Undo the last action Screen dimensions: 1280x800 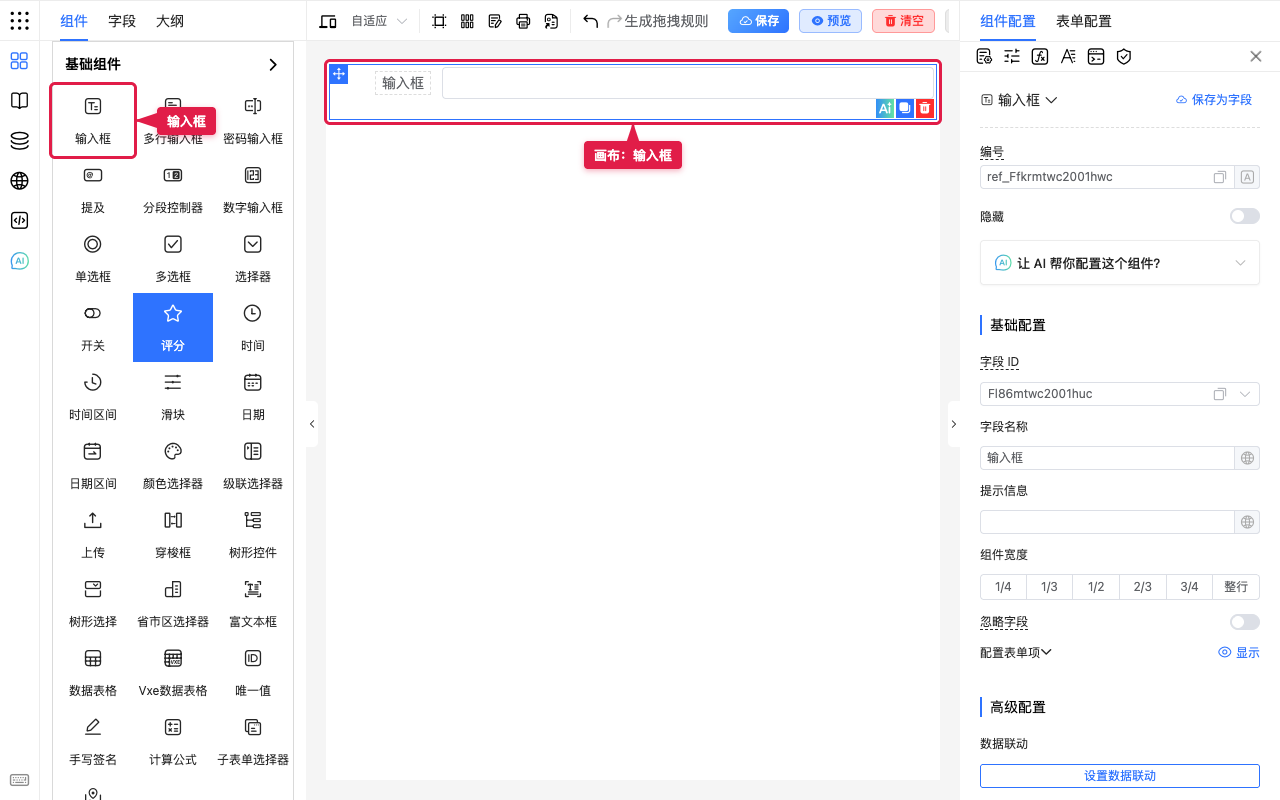pos(590,21)
